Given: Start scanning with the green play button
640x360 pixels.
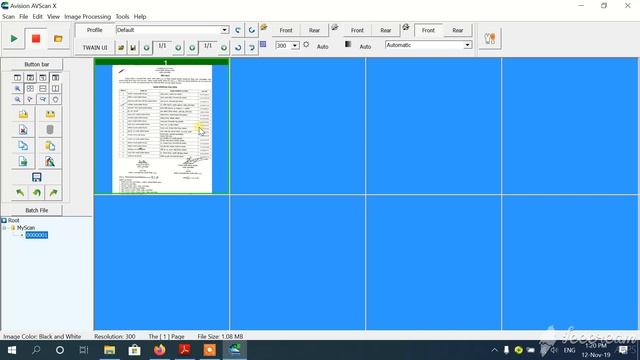Looking at the screenshot, I should click(13, 38).
